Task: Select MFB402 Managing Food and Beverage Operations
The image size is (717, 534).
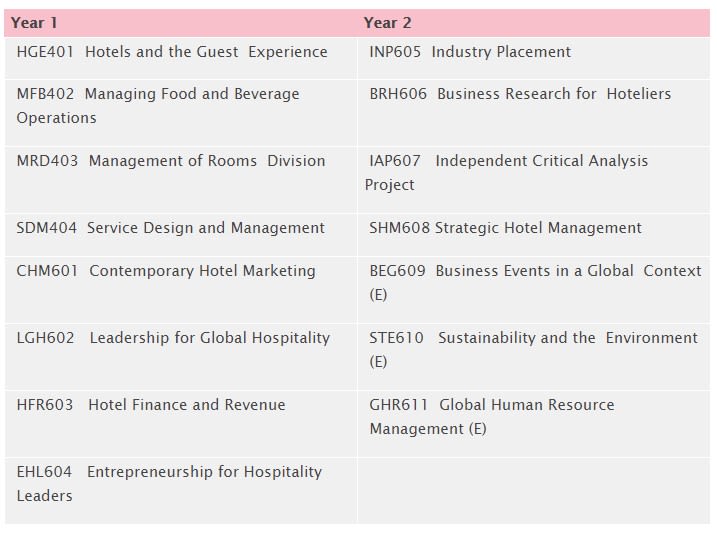Action: [x=158, y=106]
